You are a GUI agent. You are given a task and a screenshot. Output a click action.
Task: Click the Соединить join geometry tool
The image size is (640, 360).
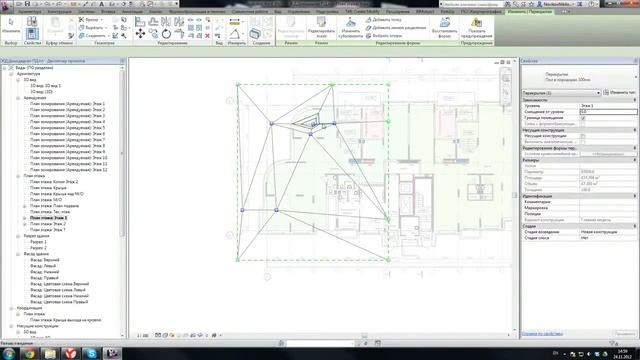[93, 36]
